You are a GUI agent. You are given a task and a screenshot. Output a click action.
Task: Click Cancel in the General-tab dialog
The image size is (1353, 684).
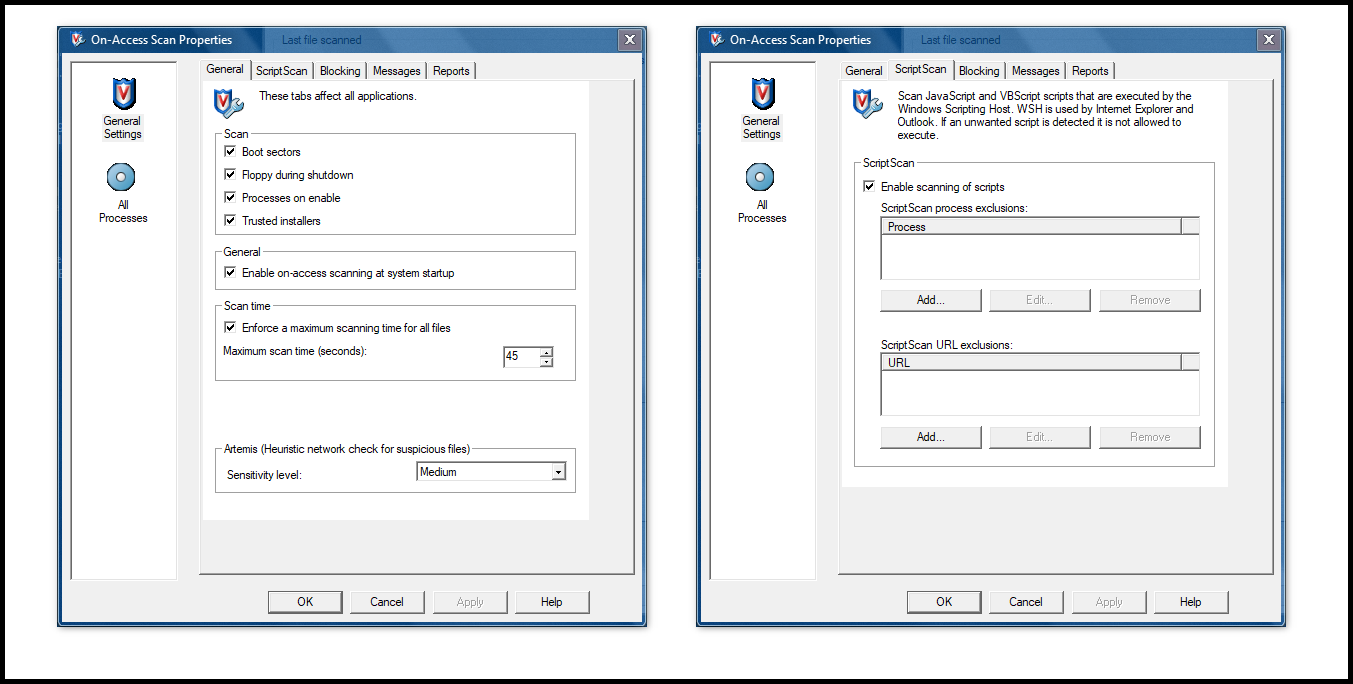tap(387, 602)
